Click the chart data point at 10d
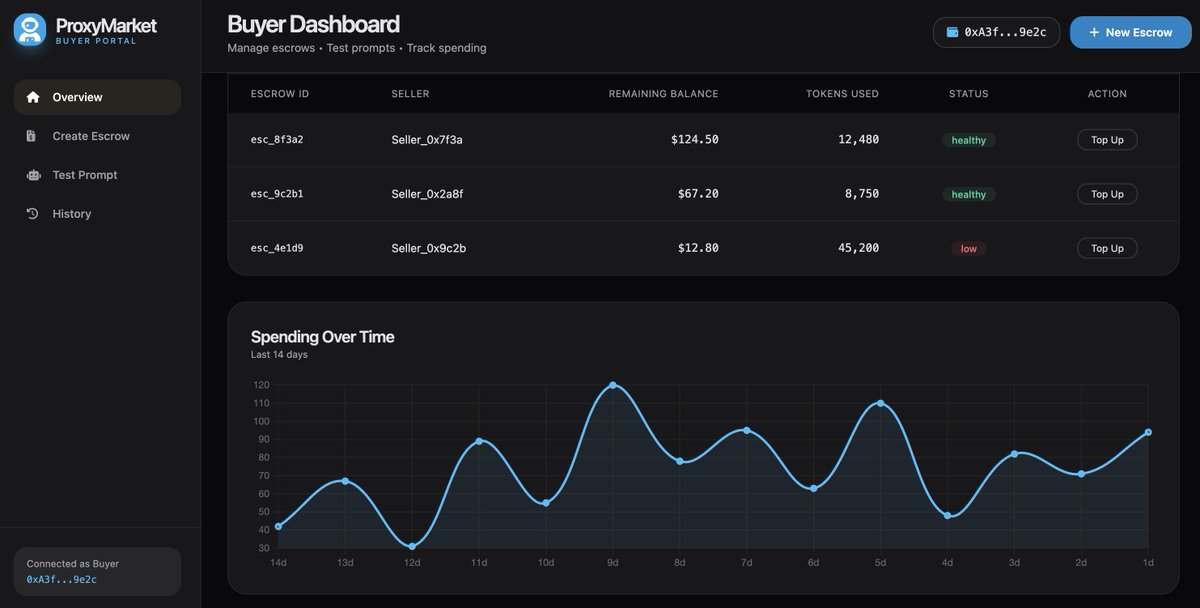The height and width of the screenshot is (608, 1200). [x=546, y=502]
